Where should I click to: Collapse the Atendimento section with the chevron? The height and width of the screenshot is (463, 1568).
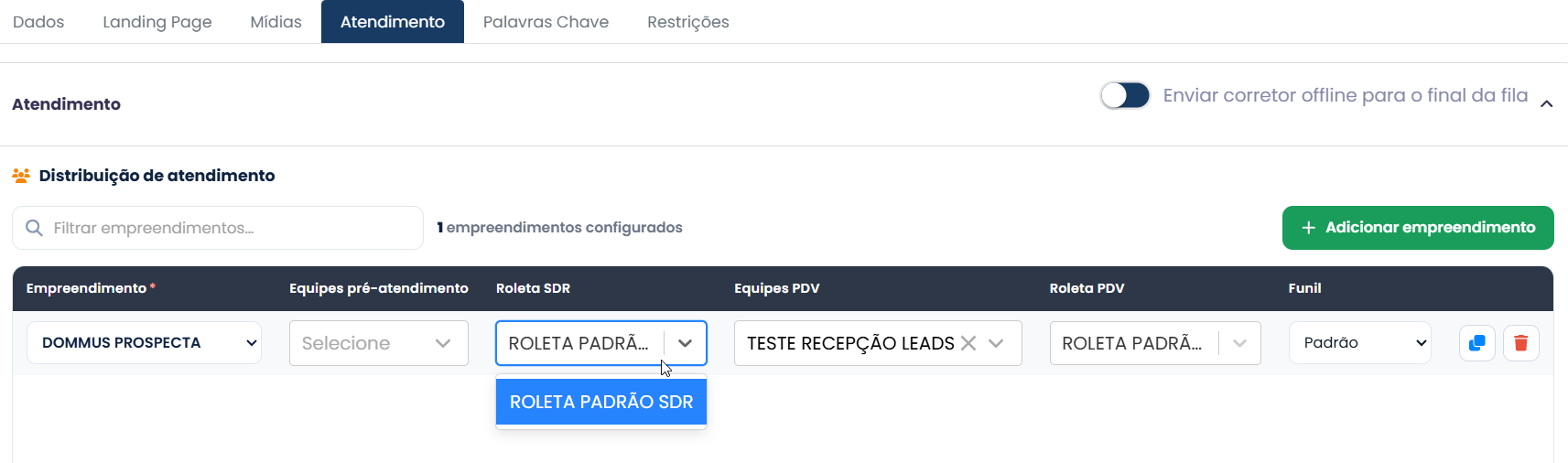tap(1546, 103)
